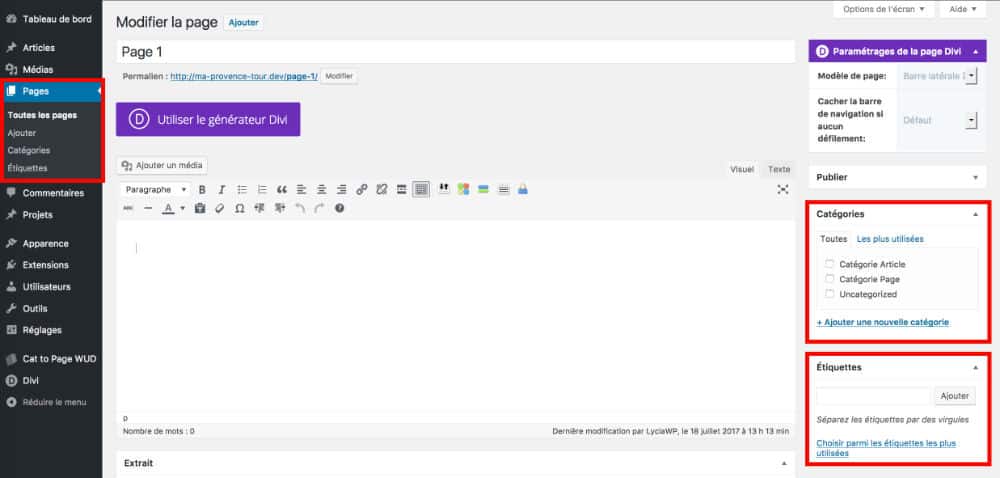The height and width of the screenshot is (478, 1000).
Task: Check the Catégorie Page checkbox
Action: click(829, 279)
